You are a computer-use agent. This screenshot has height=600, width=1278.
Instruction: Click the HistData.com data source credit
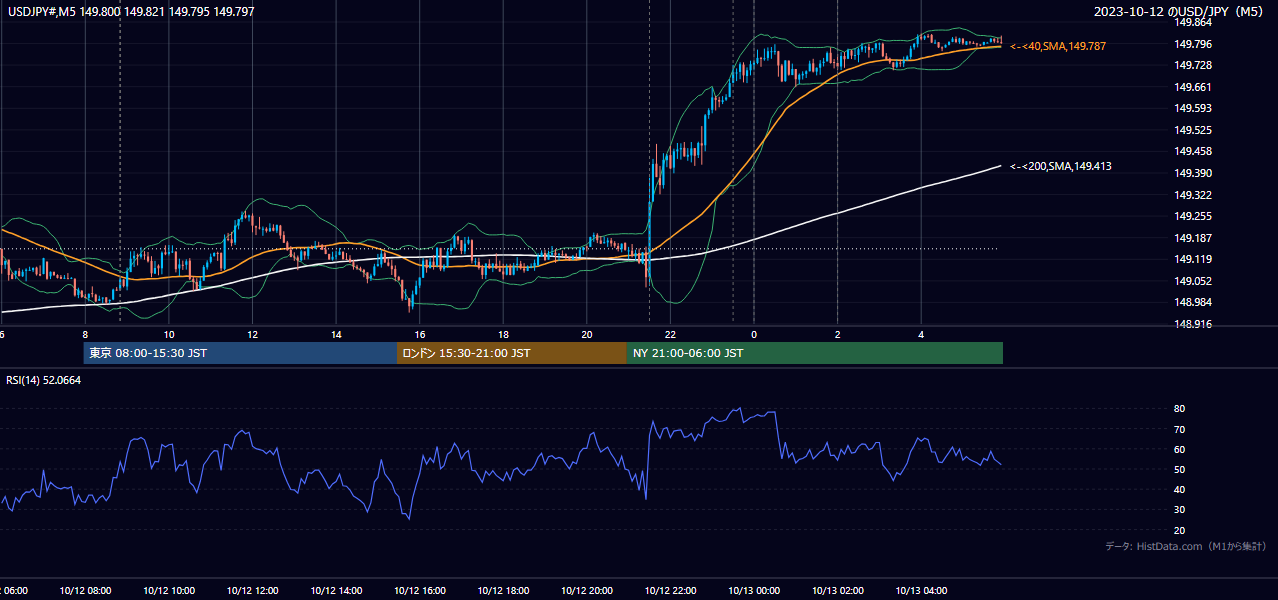[x=1186, y=547]
